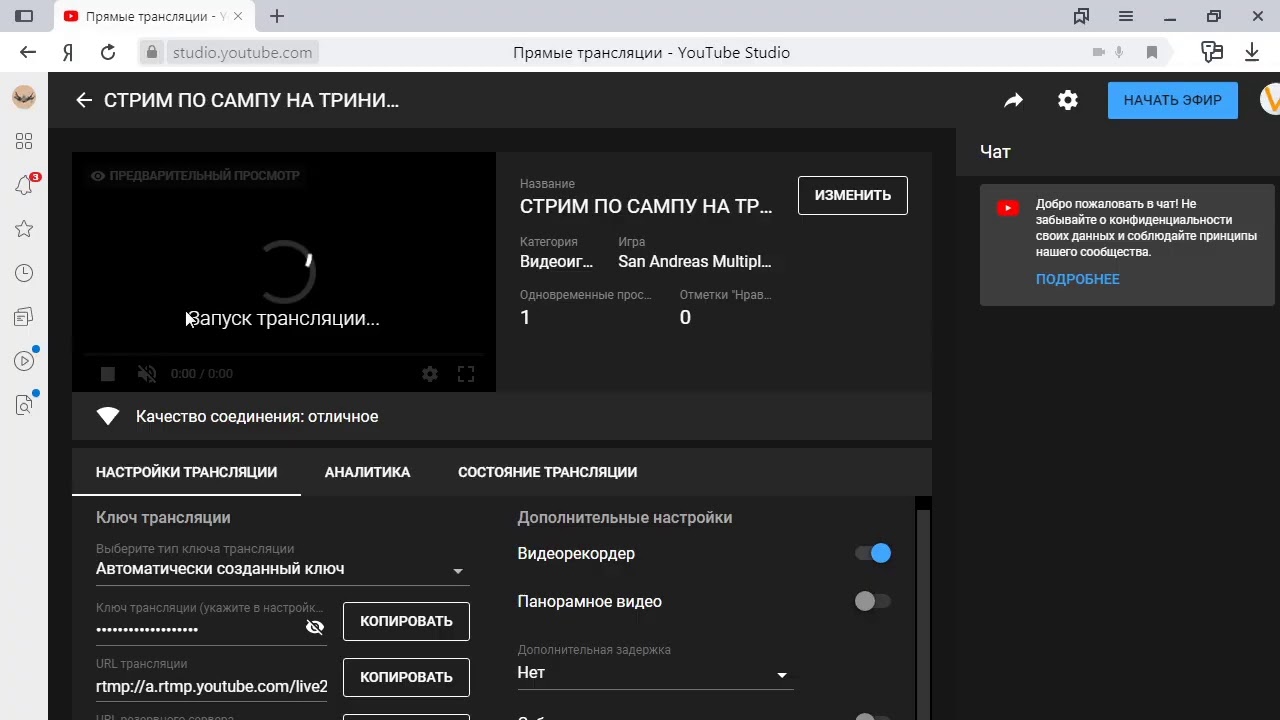This screenshot has width=1280, height=720.
Task: Click the stream title СТРИМ ПО САМПУ НА ТР...
Action: coord(646,207)
